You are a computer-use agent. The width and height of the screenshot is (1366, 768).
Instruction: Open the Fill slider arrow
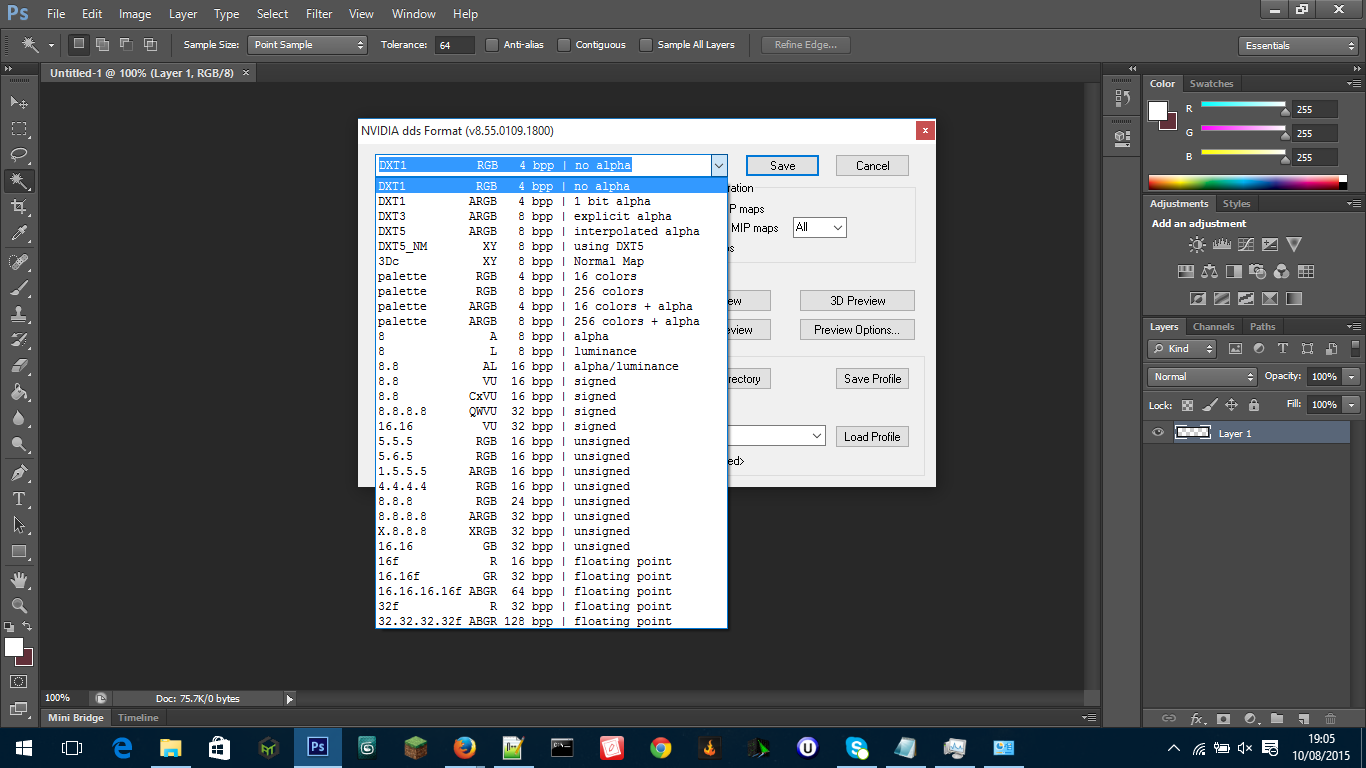tap(1352, 405)
